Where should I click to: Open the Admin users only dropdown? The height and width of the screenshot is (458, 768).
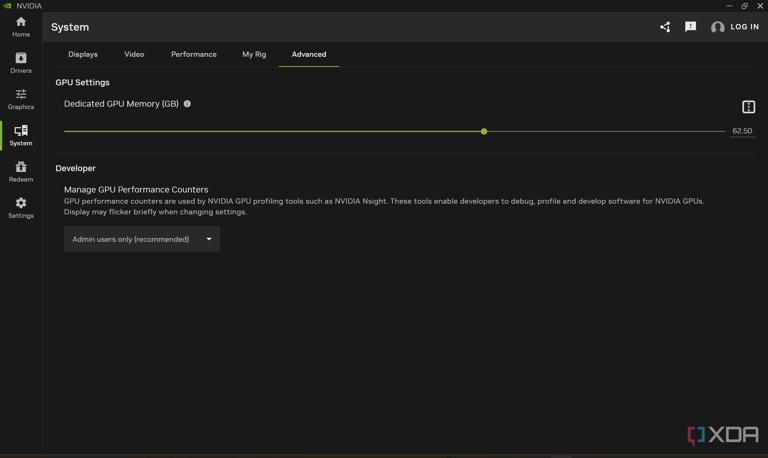142,239
